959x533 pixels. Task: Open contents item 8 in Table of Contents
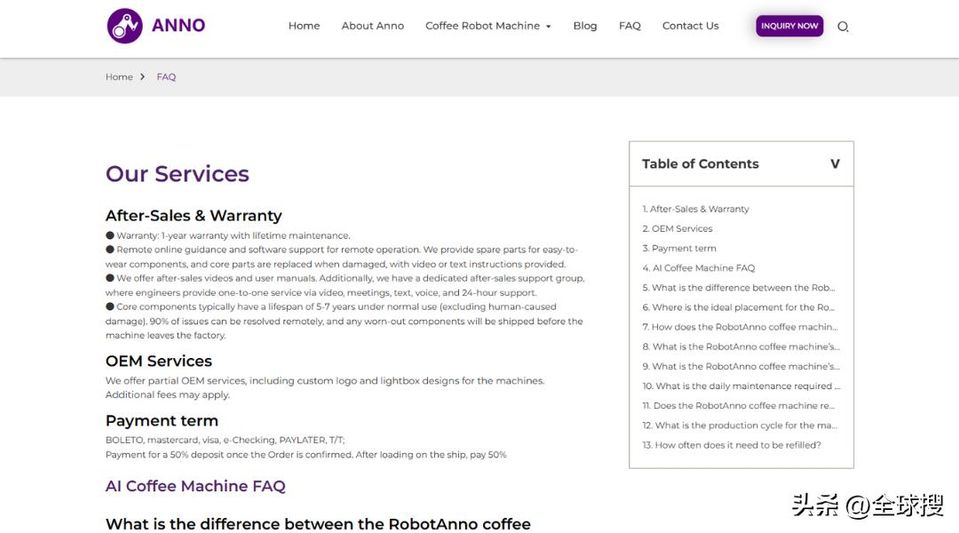[741, 346]
